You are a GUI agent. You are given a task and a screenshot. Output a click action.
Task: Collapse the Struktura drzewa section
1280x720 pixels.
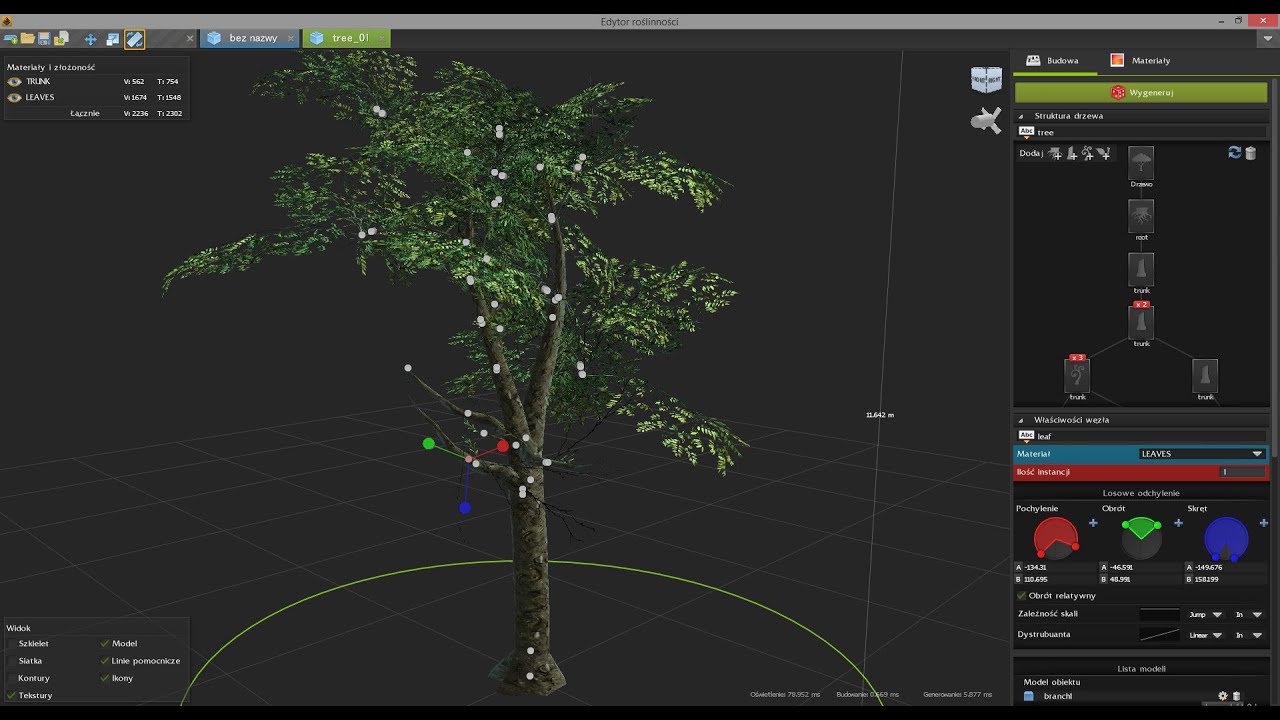pyautogui.click(x=1021, y=116)
